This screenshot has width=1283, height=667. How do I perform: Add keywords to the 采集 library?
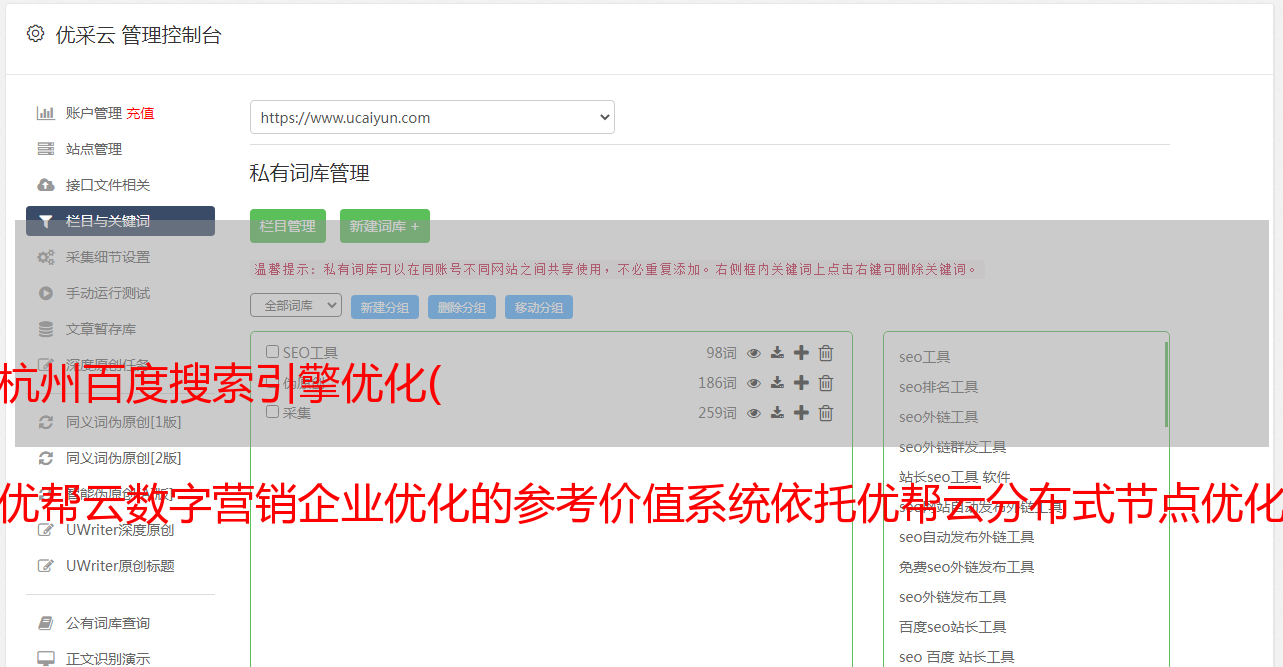point(801,413)
